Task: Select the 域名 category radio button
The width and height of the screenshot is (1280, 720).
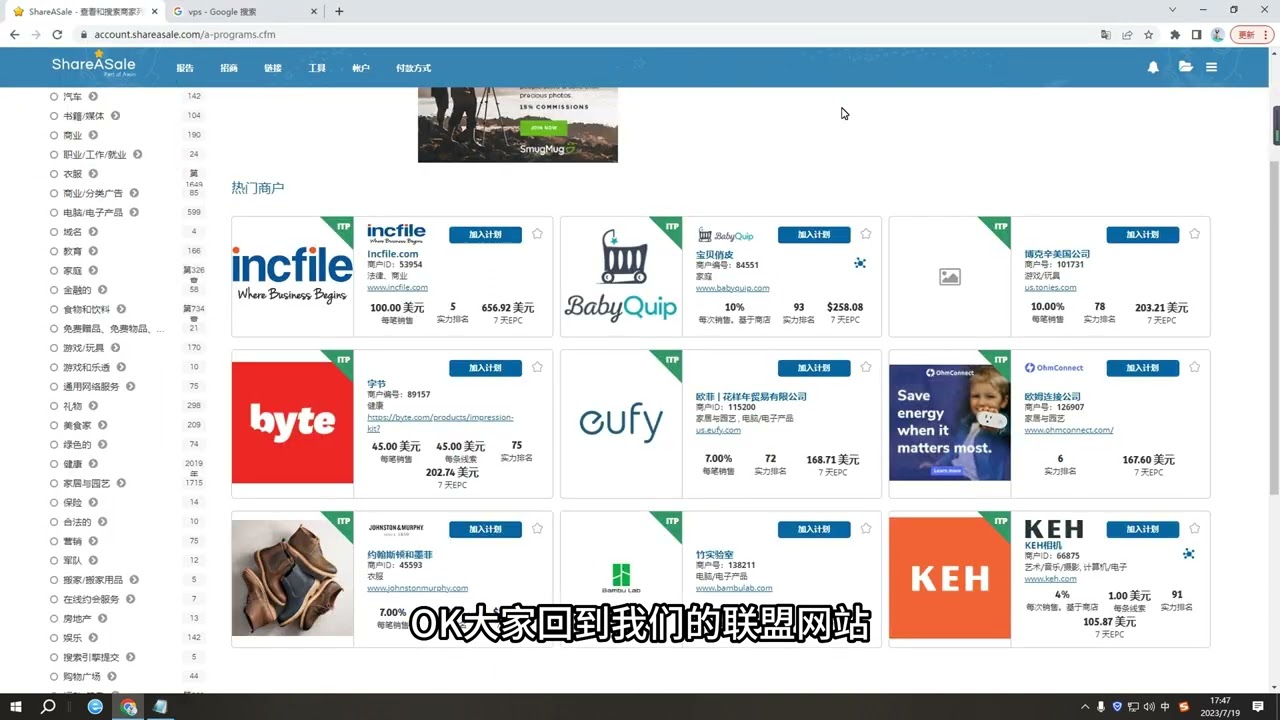Action: (x=54, y=232)
